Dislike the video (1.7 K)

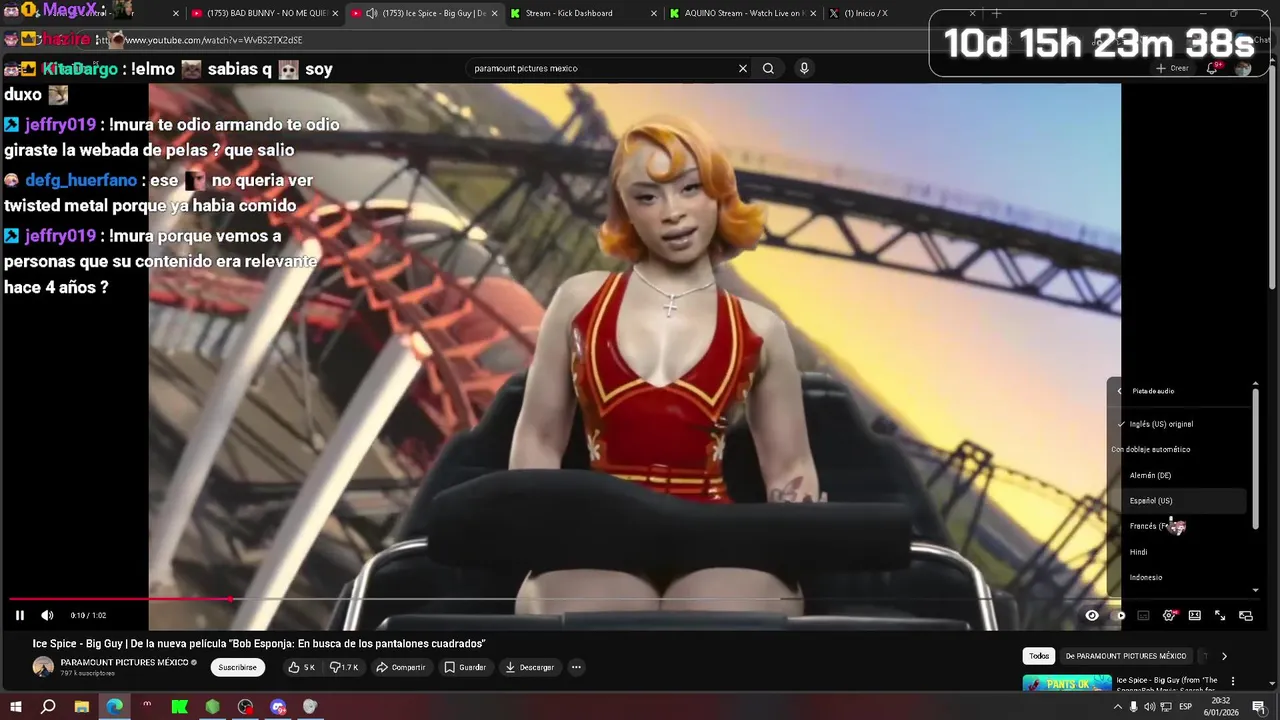pos(344,667)
